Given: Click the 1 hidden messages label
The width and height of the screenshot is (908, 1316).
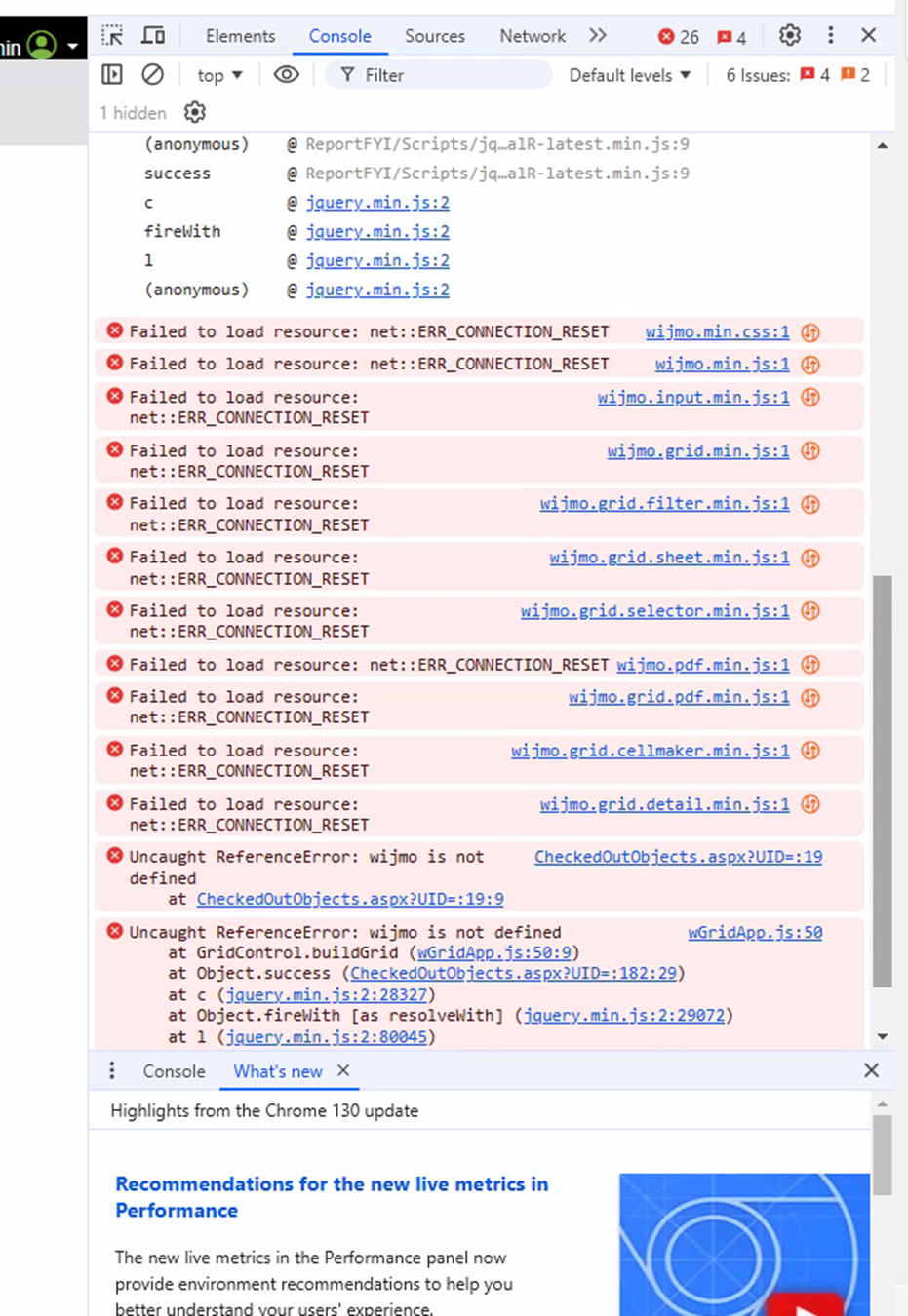Looking at the screenshot, I should tap(133, 113).
